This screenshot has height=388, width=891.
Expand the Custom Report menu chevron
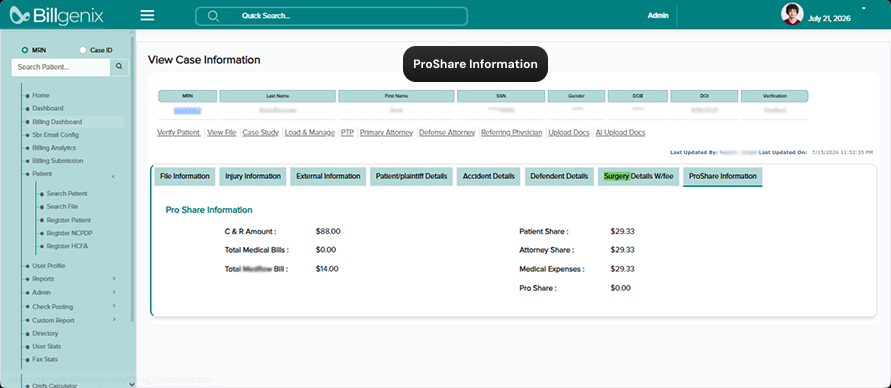[x=114, y=319]
